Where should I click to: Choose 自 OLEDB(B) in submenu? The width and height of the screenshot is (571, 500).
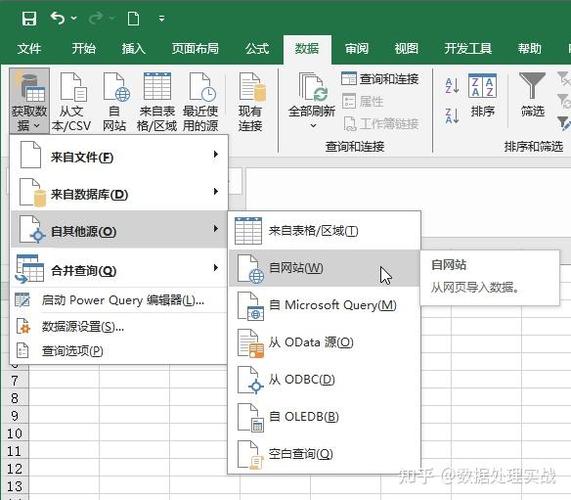click(324, 417)
